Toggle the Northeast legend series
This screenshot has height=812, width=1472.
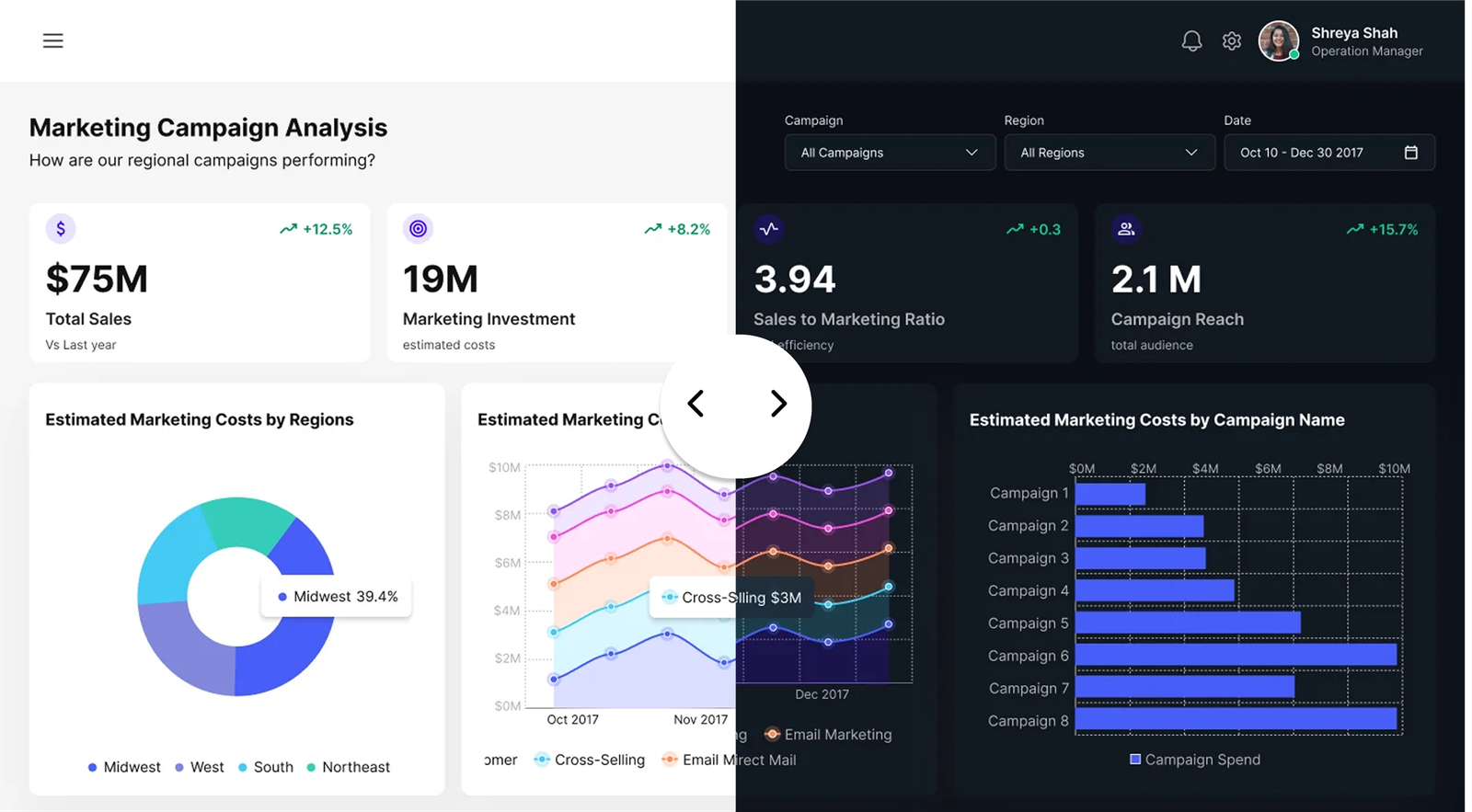(x=349, y=767)
